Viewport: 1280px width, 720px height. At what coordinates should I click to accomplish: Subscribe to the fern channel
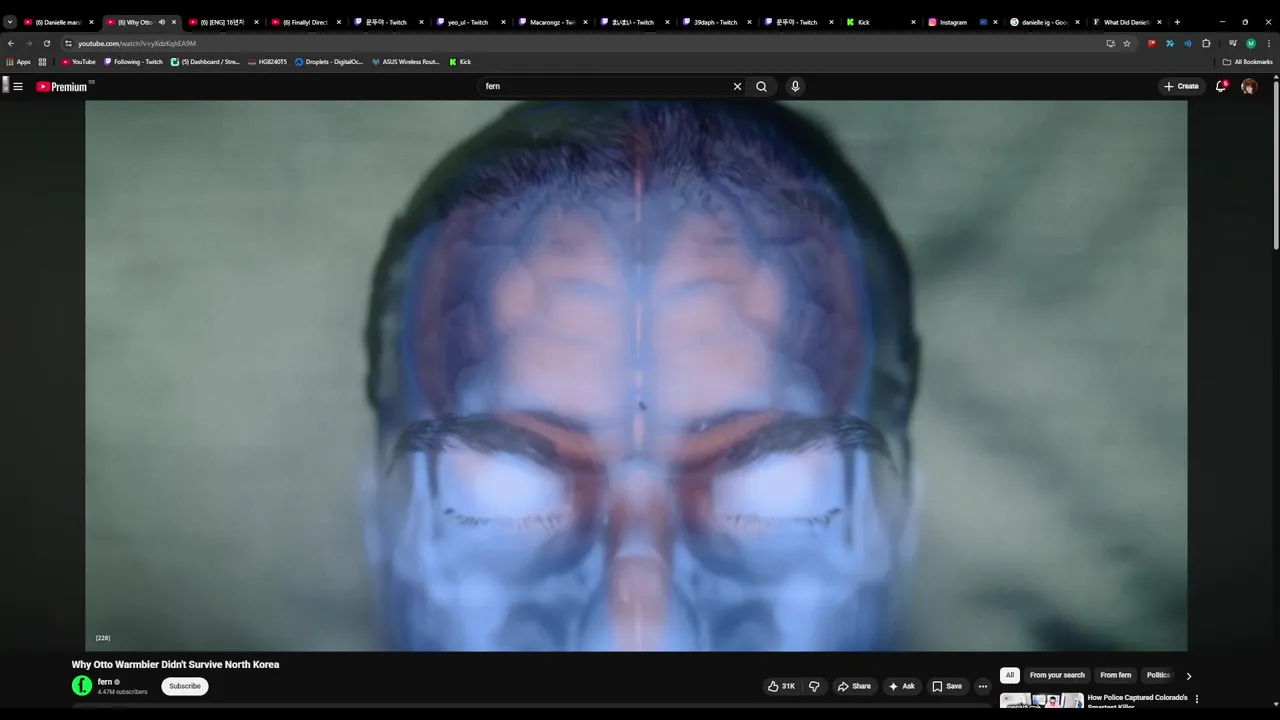pos(185,686)
